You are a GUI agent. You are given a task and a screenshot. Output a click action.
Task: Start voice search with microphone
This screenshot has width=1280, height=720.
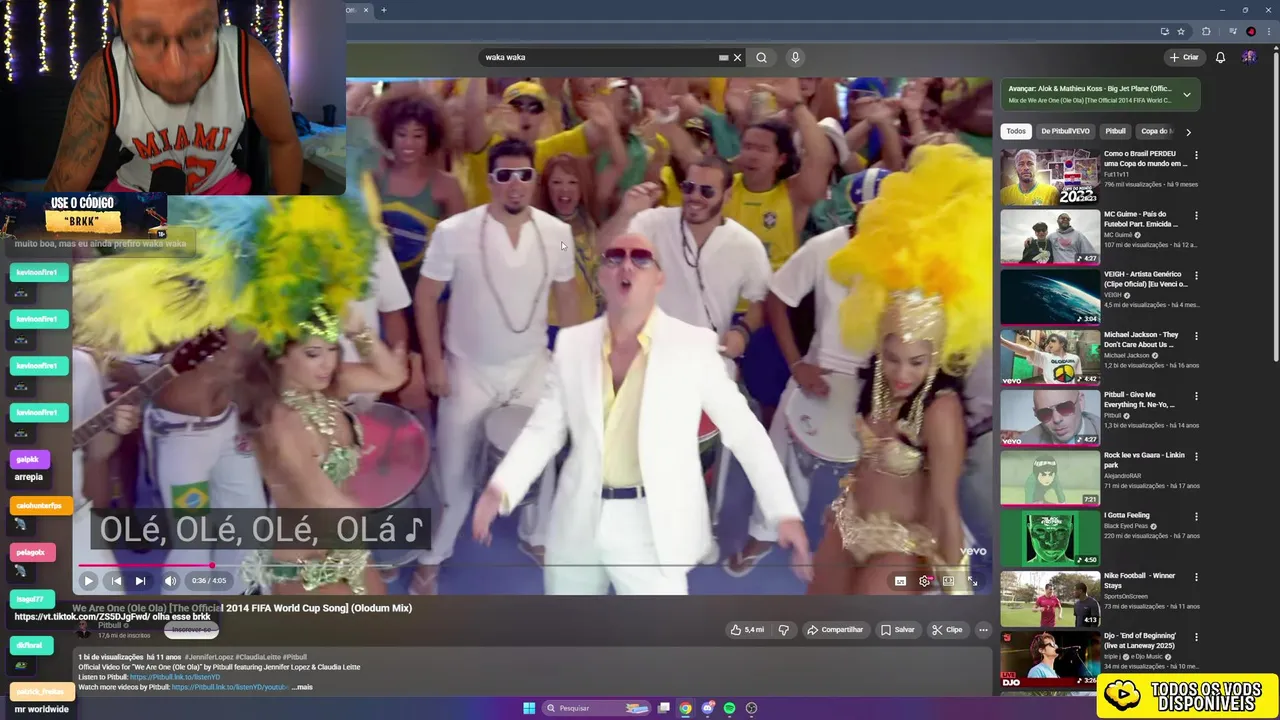795,57
